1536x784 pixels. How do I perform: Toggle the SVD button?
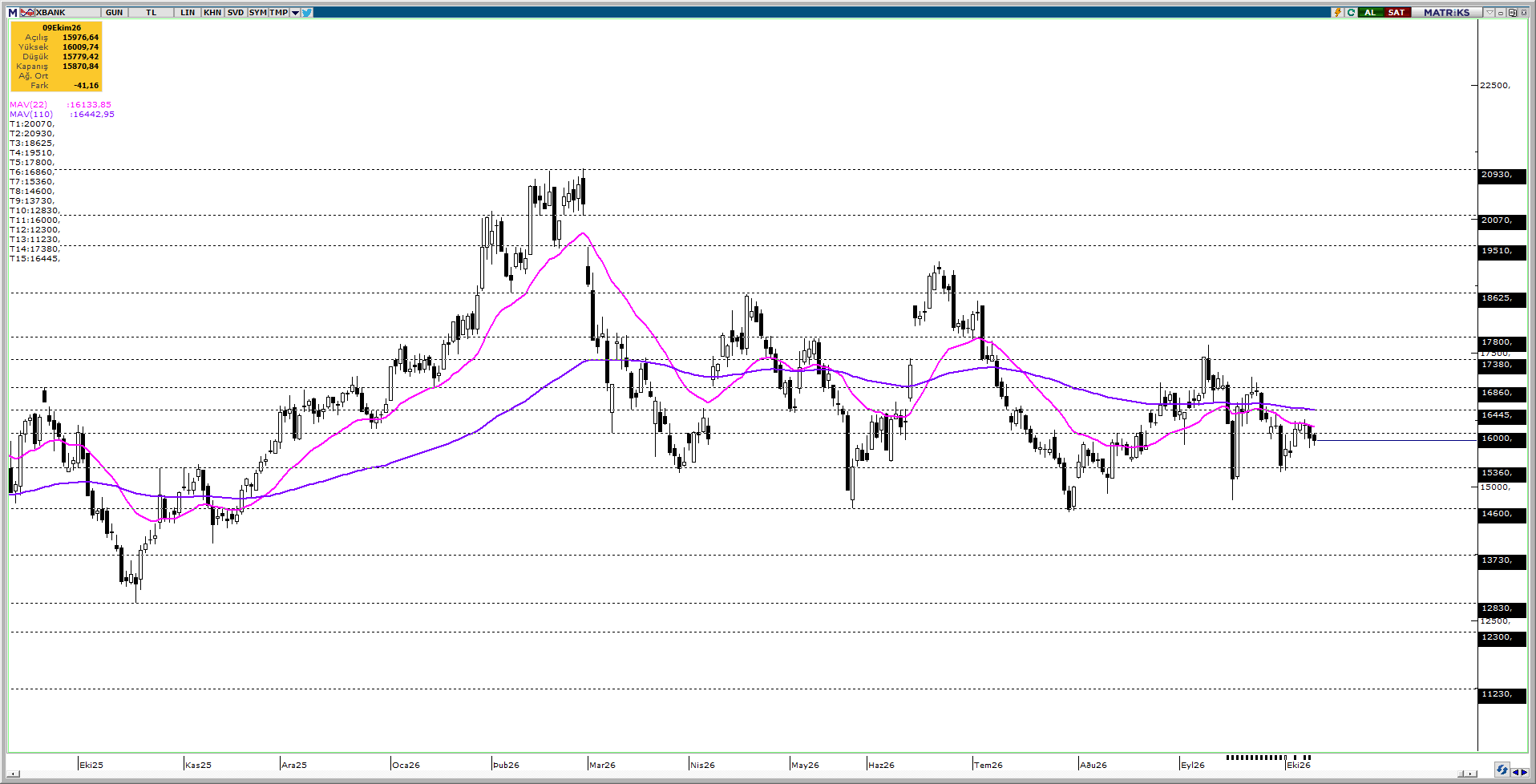coord(235,12)
